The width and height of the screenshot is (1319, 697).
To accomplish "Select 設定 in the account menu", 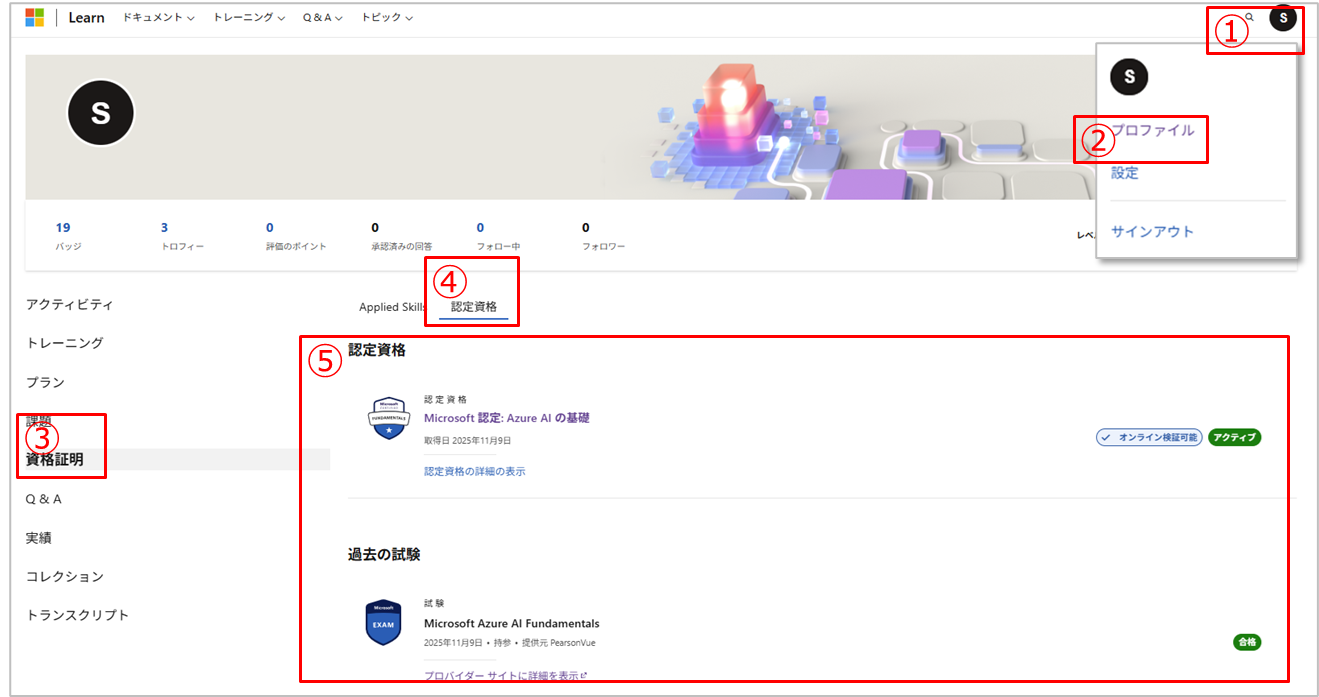I will point(1124,173).
